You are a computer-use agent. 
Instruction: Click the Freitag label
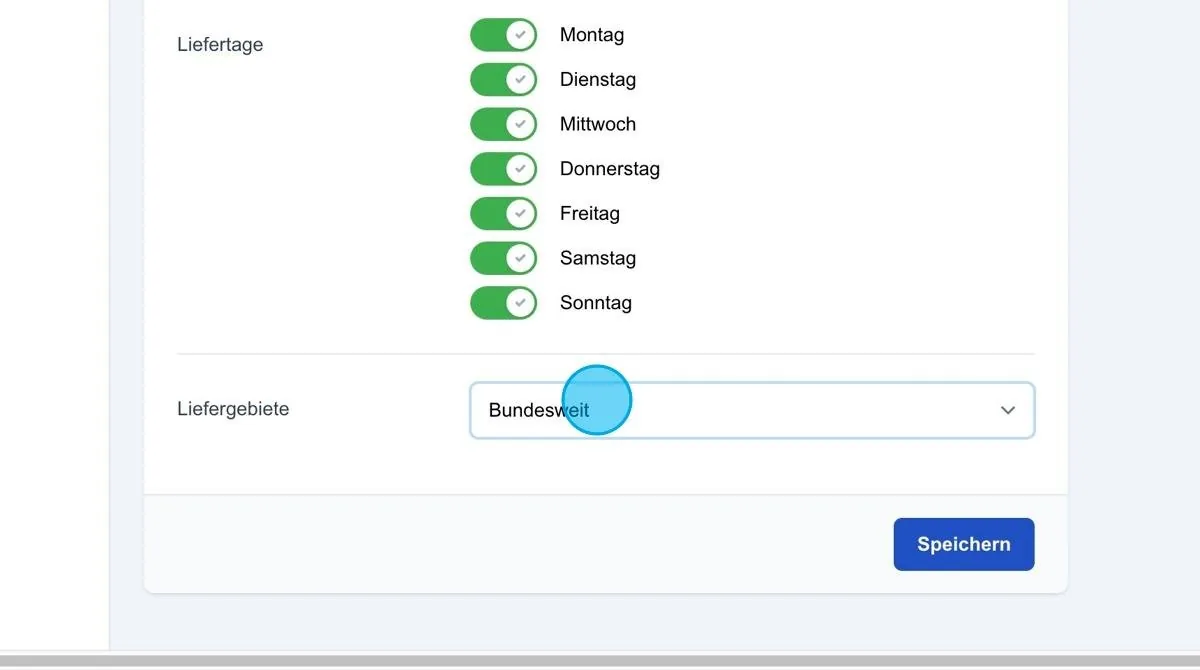pyautogui.click(x=590, y=214)
